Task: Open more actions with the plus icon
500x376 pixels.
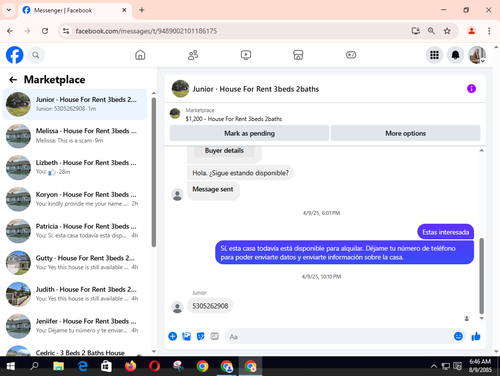Action: click(172, 336)
